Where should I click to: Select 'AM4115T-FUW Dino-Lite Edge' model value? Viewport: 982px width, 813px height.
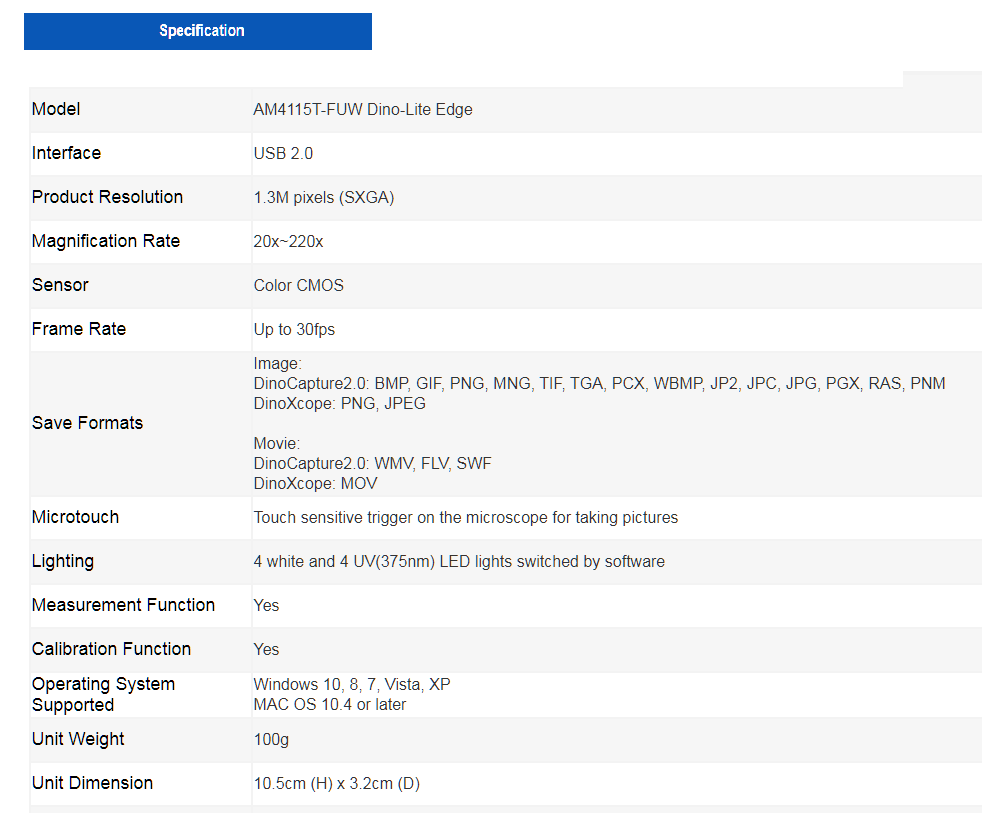click(x=363, y=110)
